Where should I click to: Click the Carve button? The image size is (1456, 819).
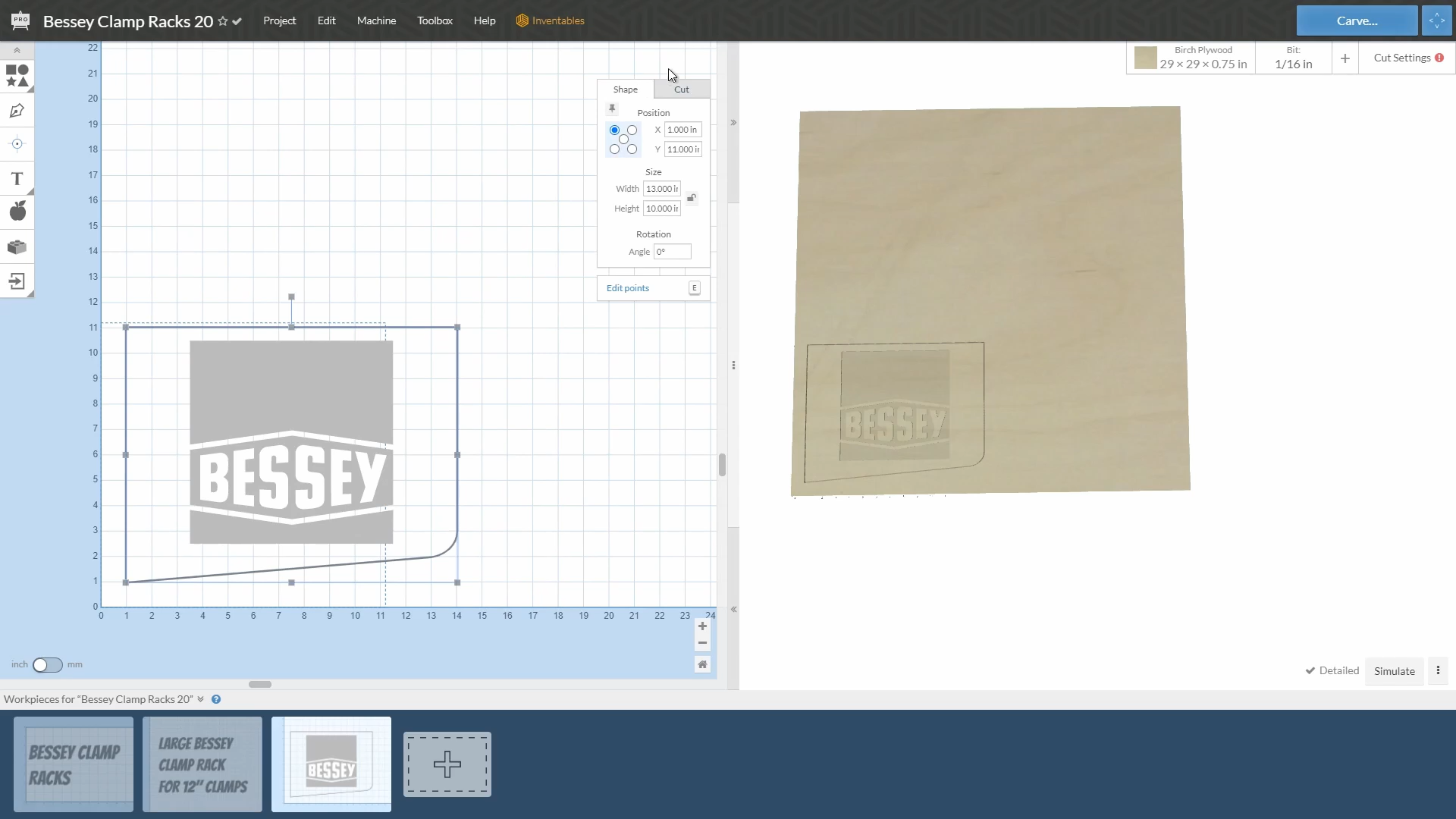[x=1357, y=20]
